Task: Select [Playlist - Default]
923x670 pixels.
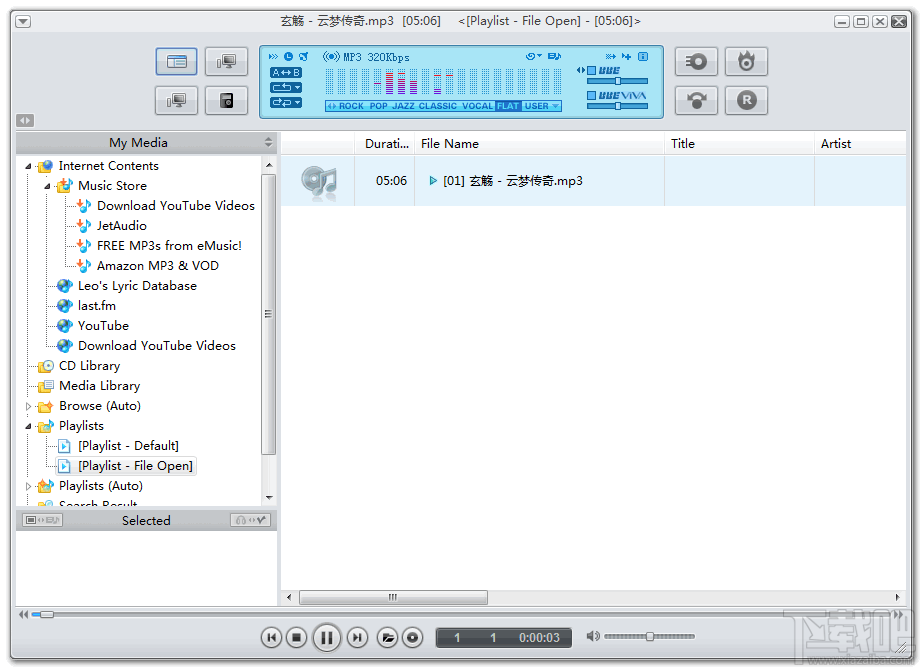Action: [128, 446]
